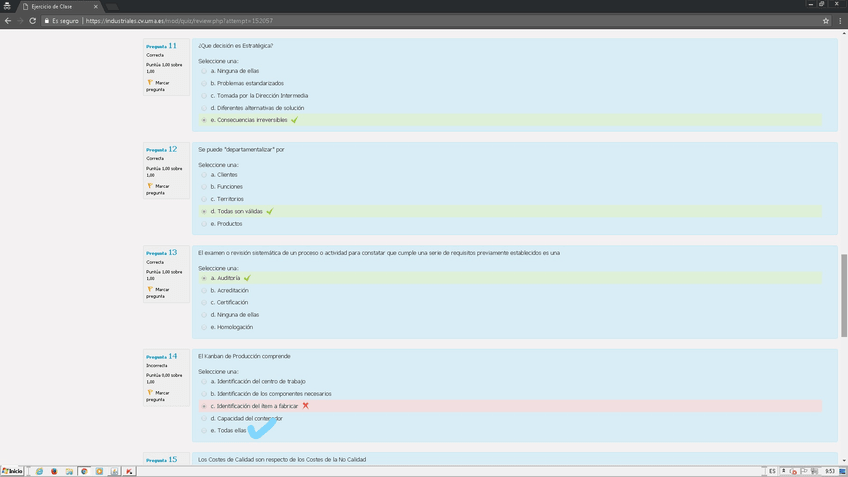Image resolution: width=848 pixels, height=477 pixels.
Task: Select radio 'c. Identificación del ítem a fabricar'
Action: click(x=204, y=406)
